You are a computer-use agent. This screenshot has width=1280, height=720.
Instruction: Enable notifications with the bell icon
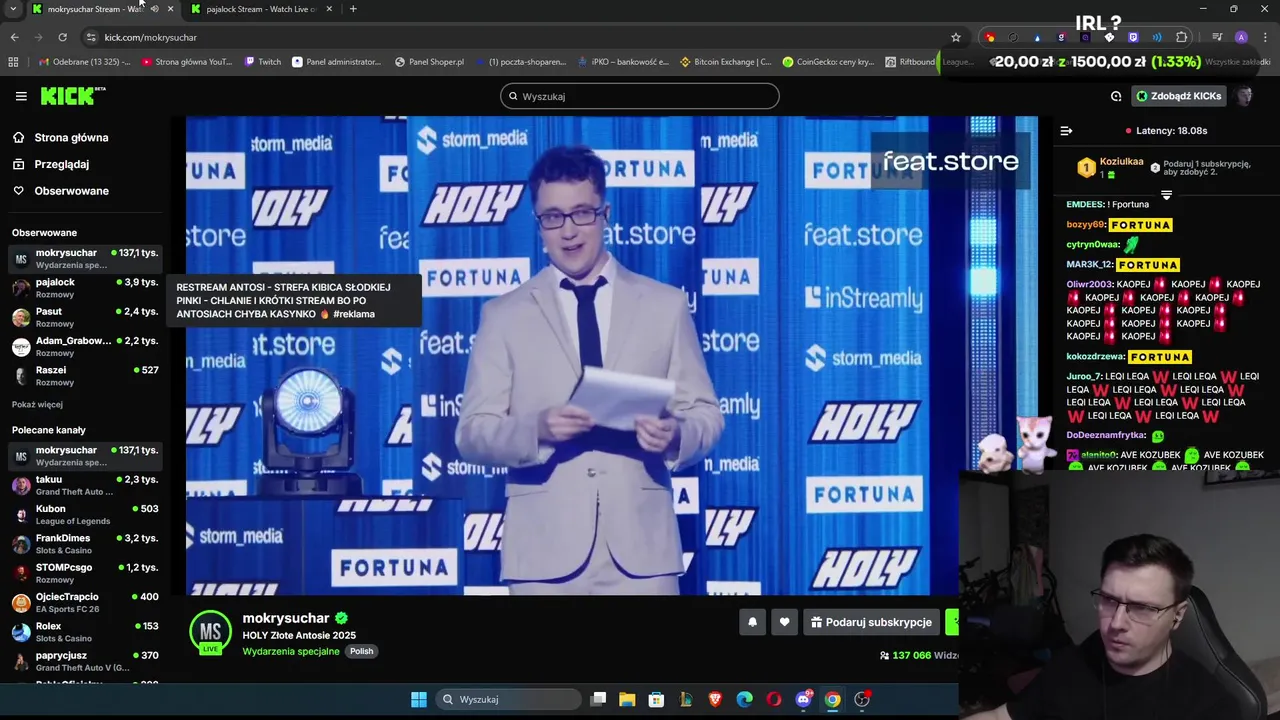[x=752, y=622]
